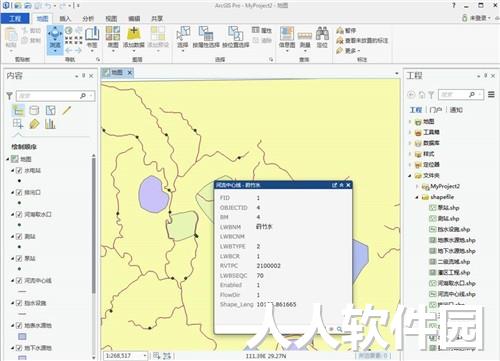
Task: Collapse the 水电站 layer legend
Action: (x=12, y=170)
